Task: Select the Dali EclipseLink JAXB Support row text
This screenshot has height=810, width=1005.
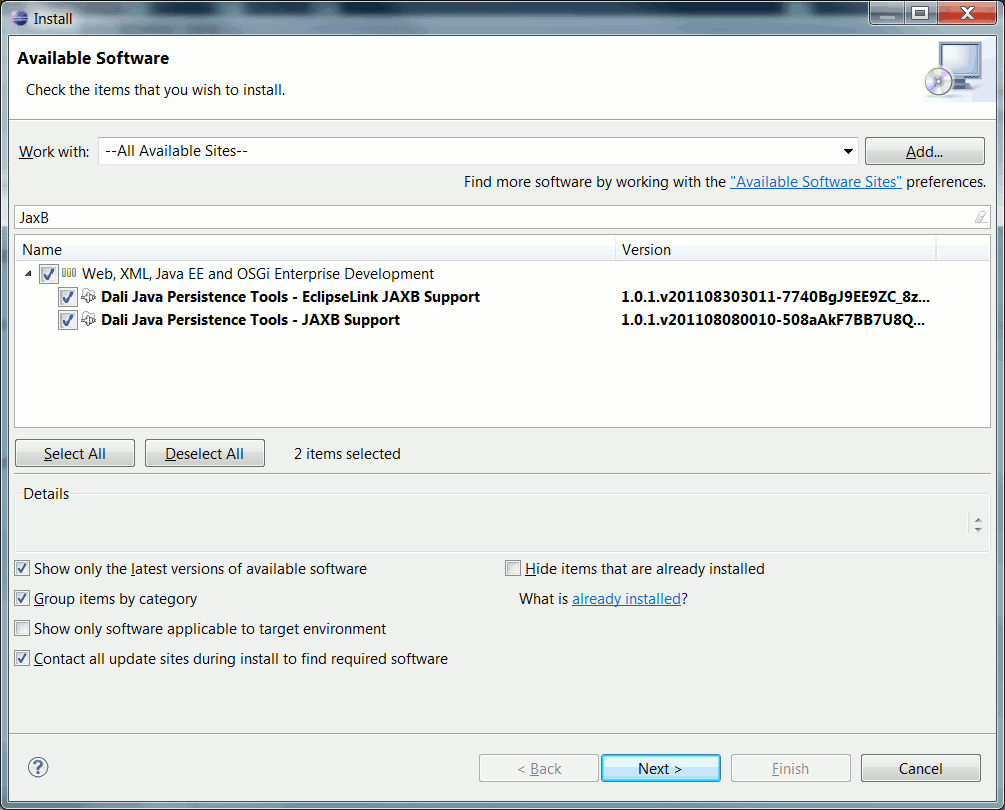Action: pos(290,297)
